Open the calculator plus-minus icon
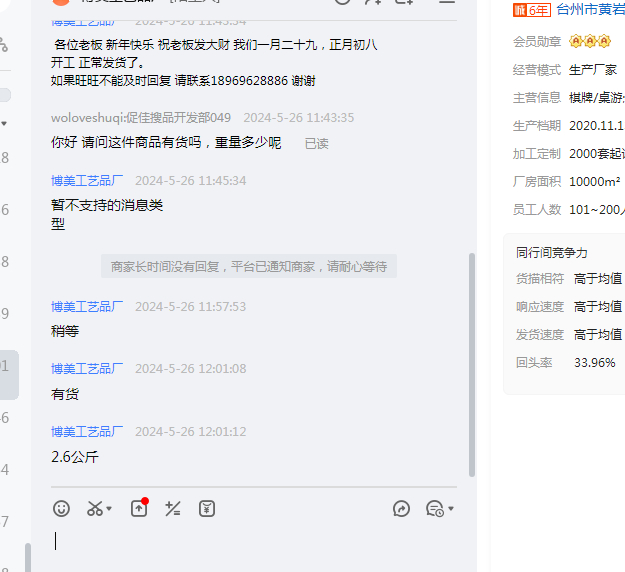The image size is (625, 572). coord(173,509)
